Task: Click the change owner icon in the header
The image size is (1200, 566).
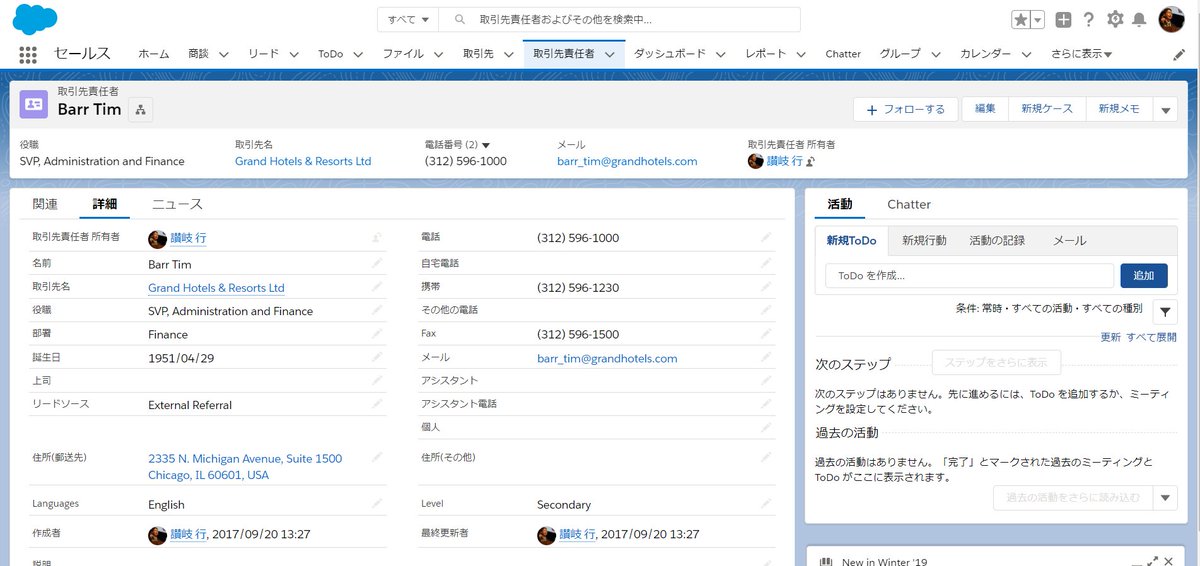Action: pos(810,161)
